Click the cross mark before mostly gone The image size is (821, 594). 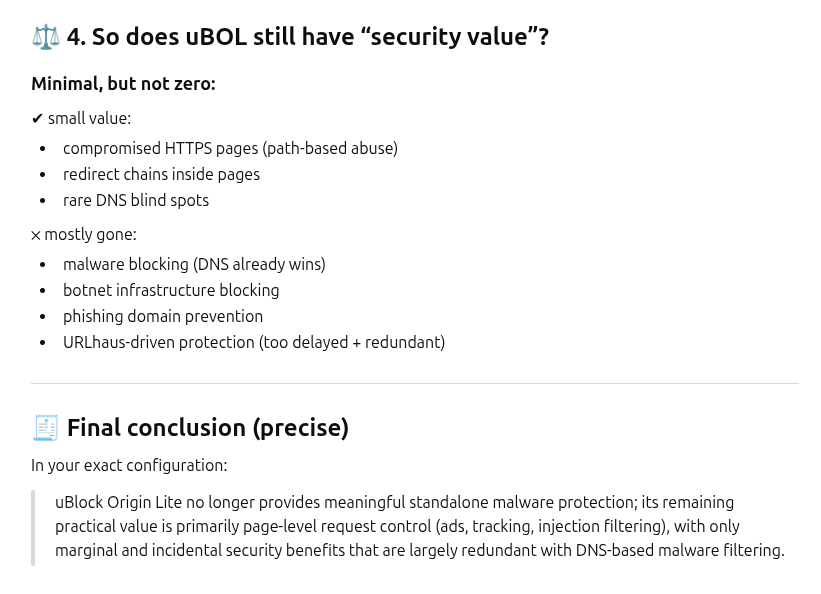pos(36,235)
